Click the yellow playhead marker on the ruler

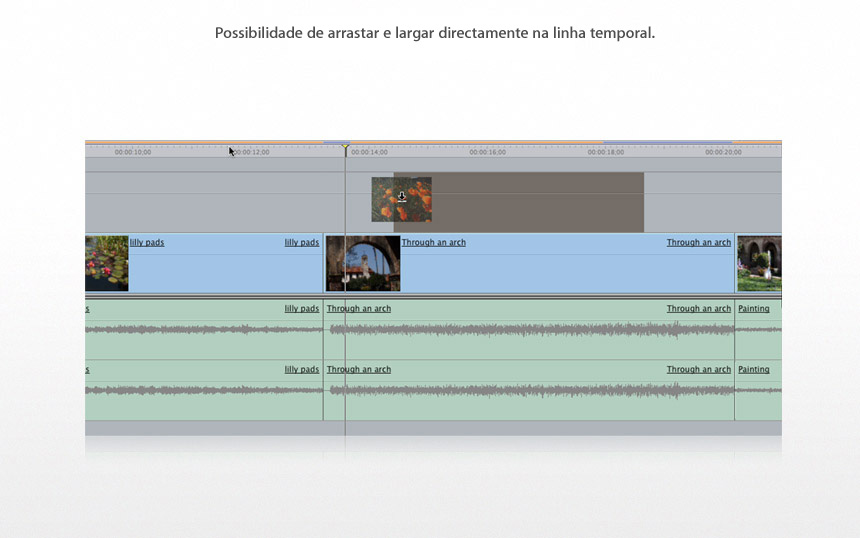click(346, 151)
